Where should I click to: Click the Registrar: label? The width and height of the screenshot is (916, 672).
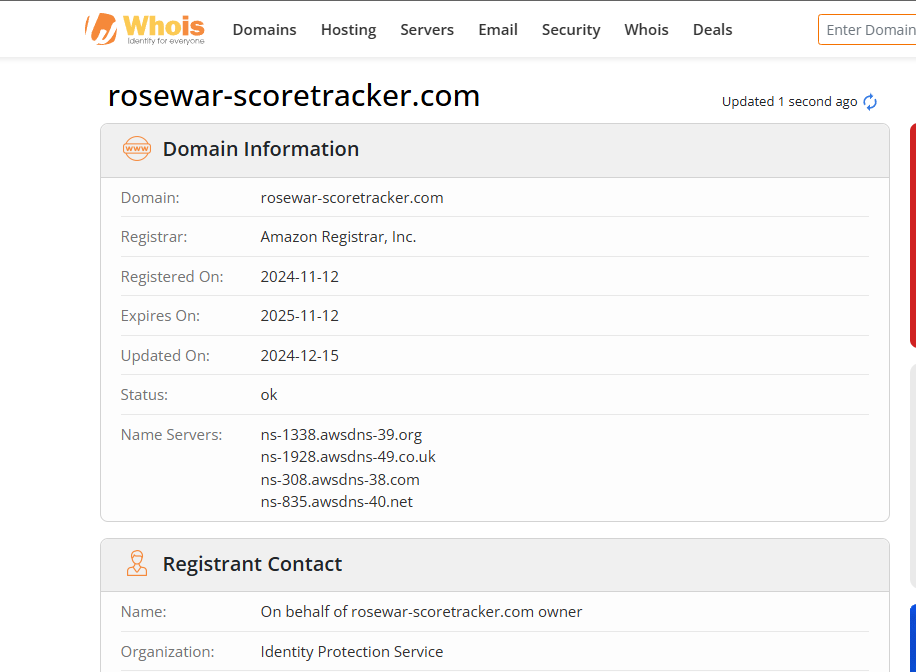(x=154, y=237)
